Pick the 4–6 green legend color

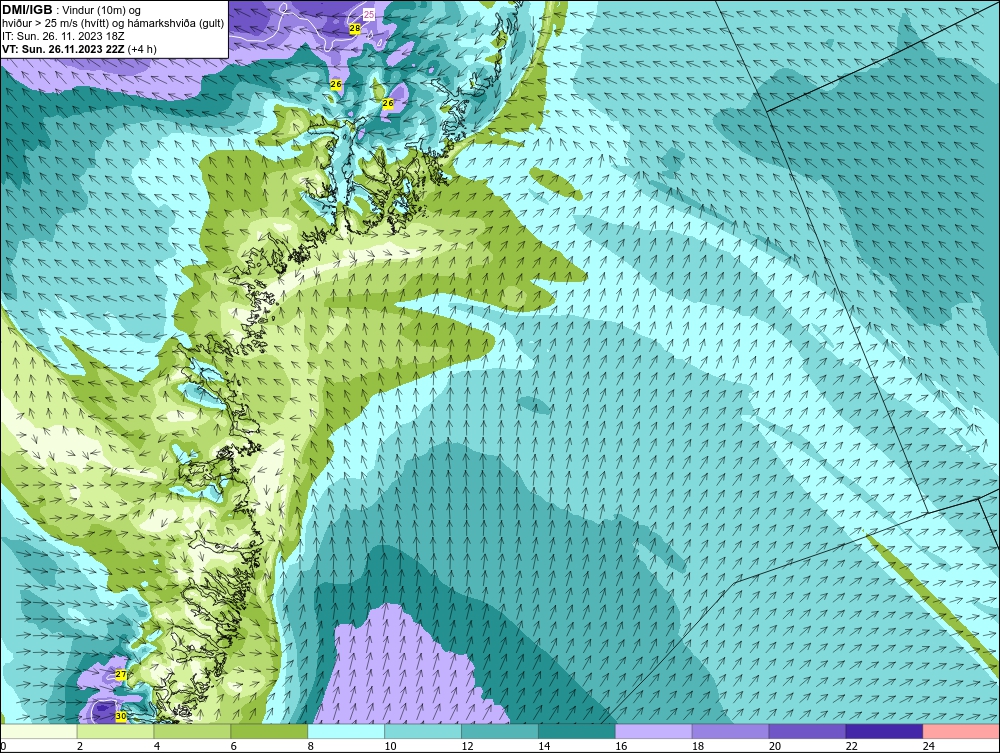192,731
